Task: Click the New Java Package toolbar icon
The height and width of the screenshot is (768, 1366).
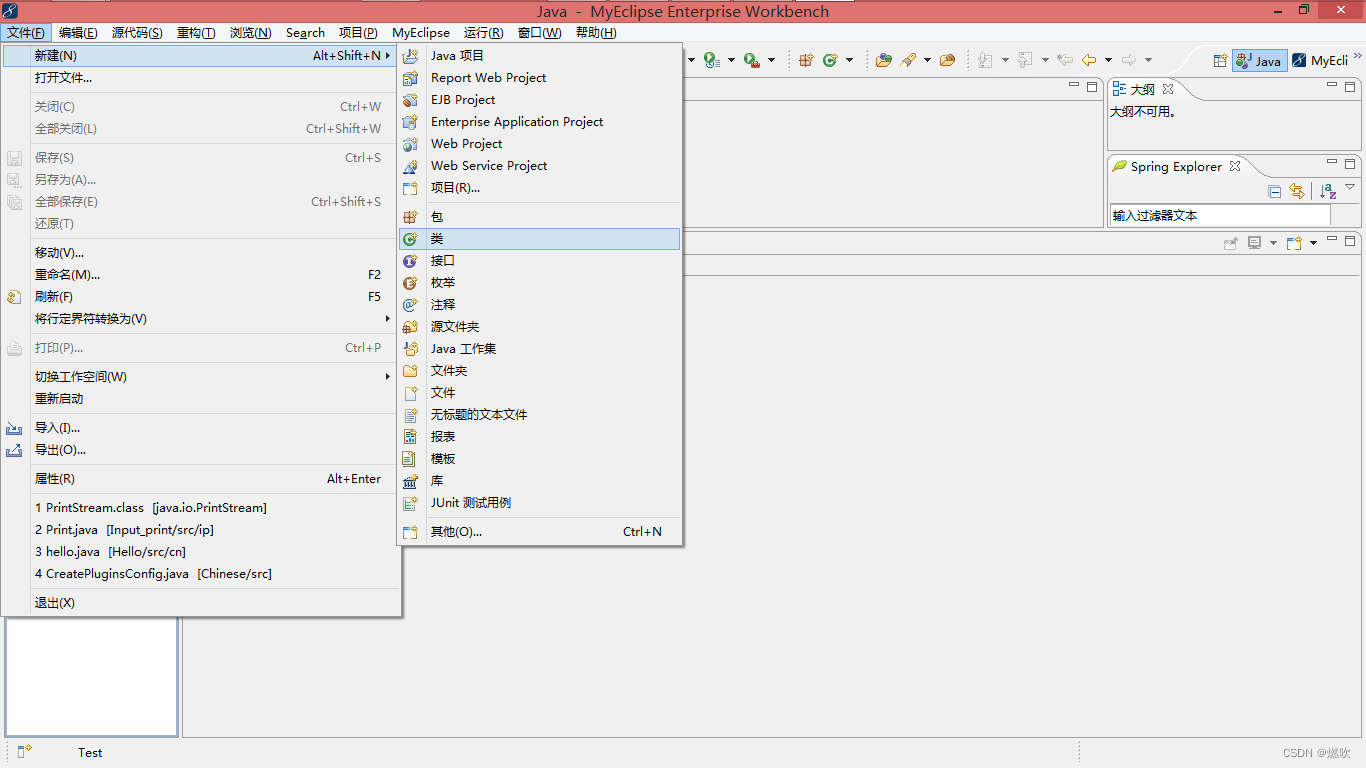Action: [807, 60]
